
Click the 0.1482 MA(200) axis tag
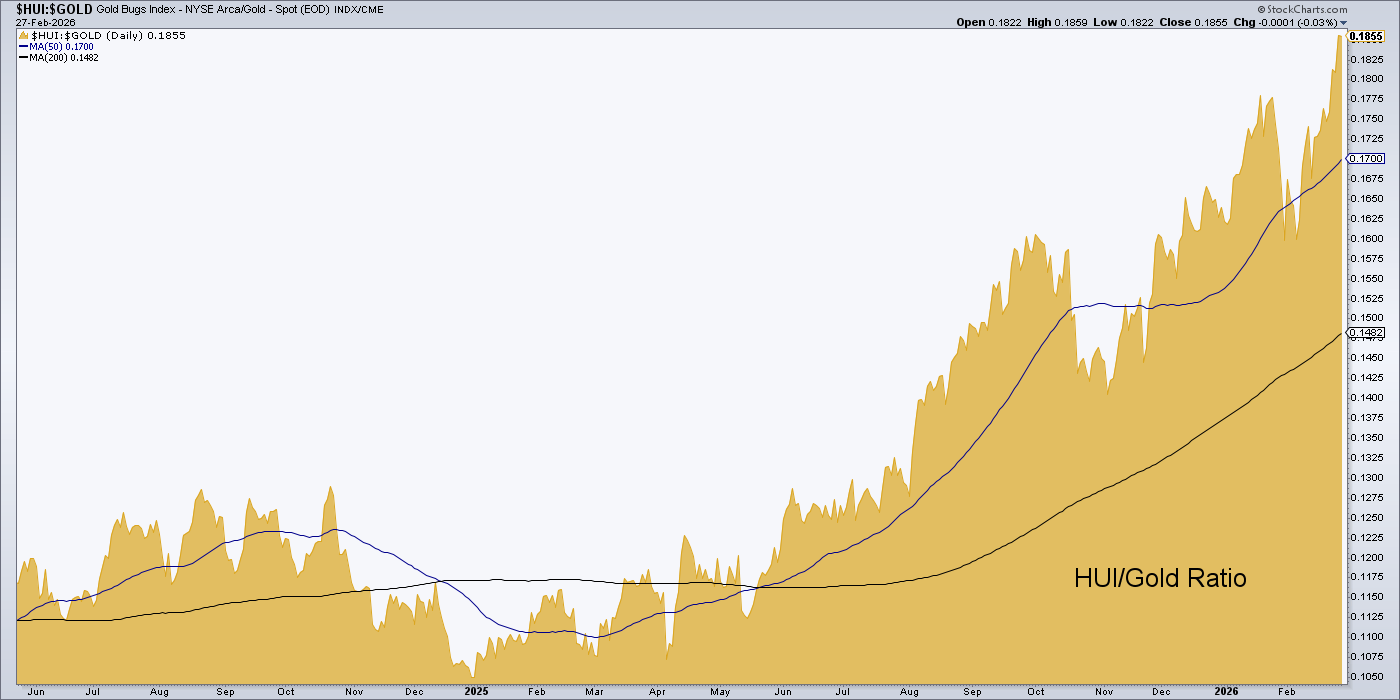(1365, 332)
